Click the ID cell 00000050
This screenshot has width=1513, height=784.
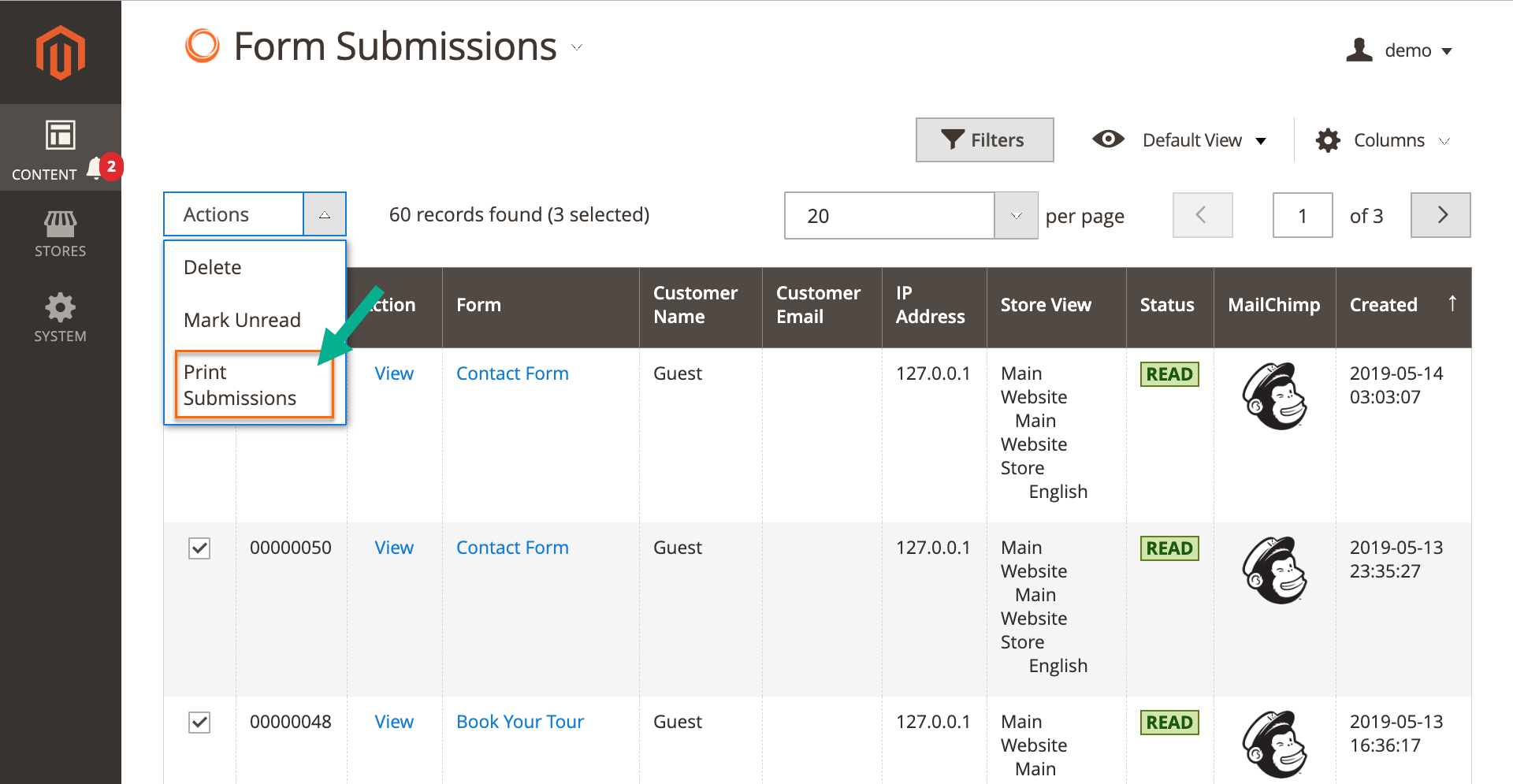(x=291, y=548)
